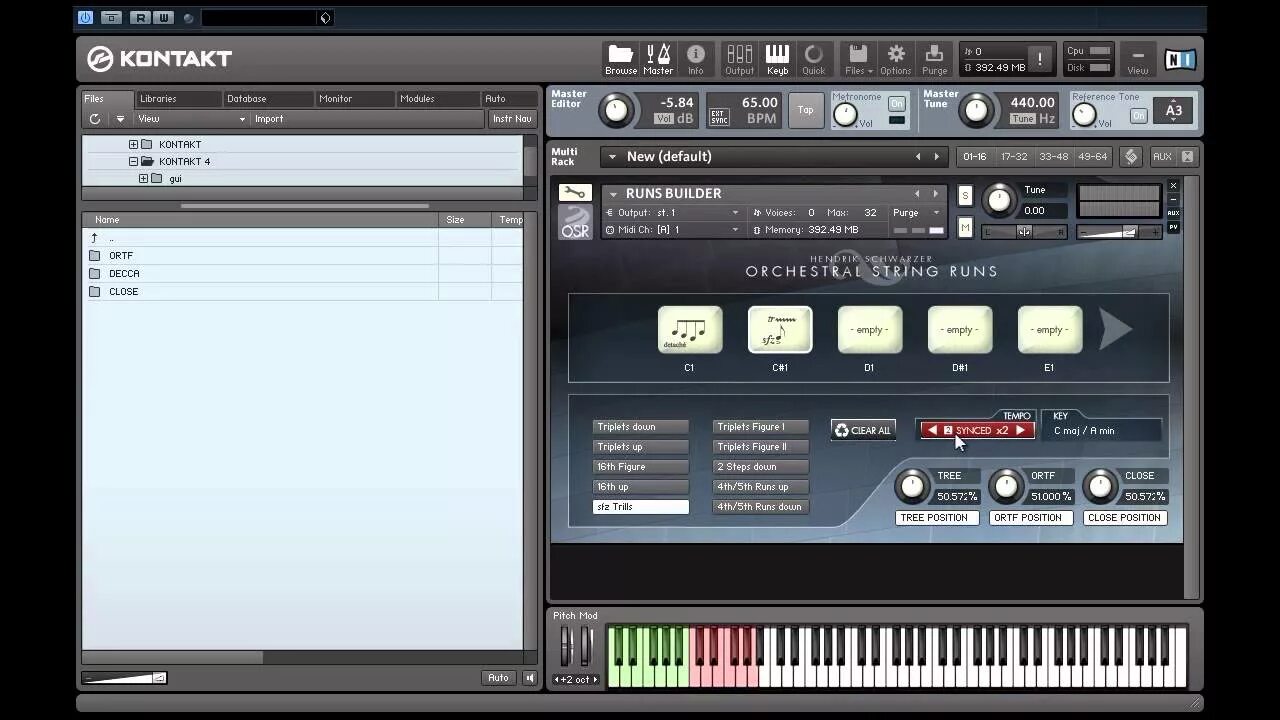The image size is (1280, 720).
Task: Click the global Purge icon
Action: (x=934, y=59)
